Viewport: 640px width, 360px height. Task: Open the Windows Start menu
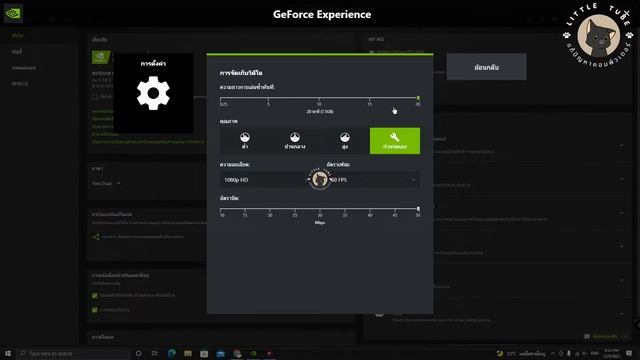8,353
